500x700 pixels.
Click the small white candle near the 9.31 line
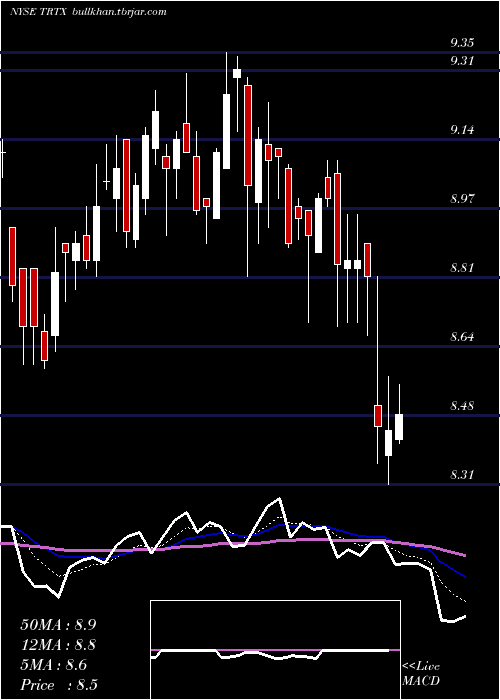point(237,74)
